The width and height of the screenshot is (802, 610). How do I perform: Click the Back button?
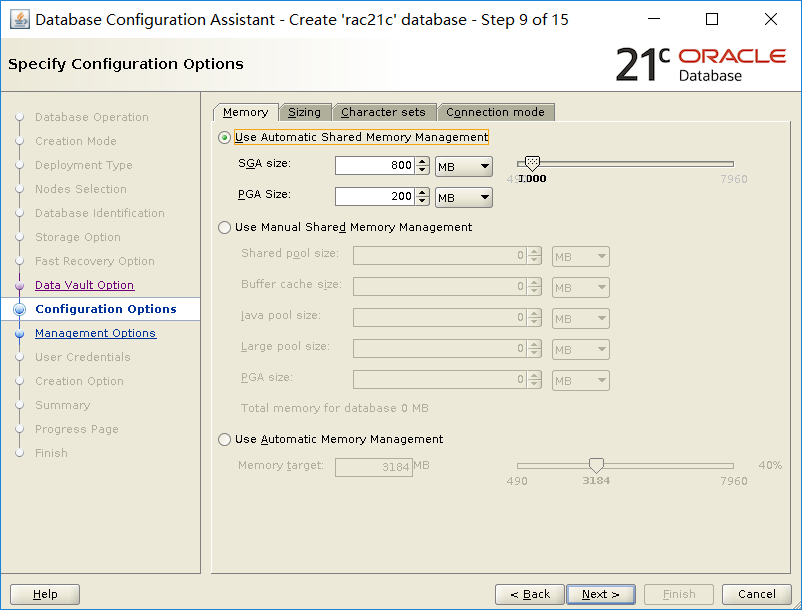click(529, 594)
